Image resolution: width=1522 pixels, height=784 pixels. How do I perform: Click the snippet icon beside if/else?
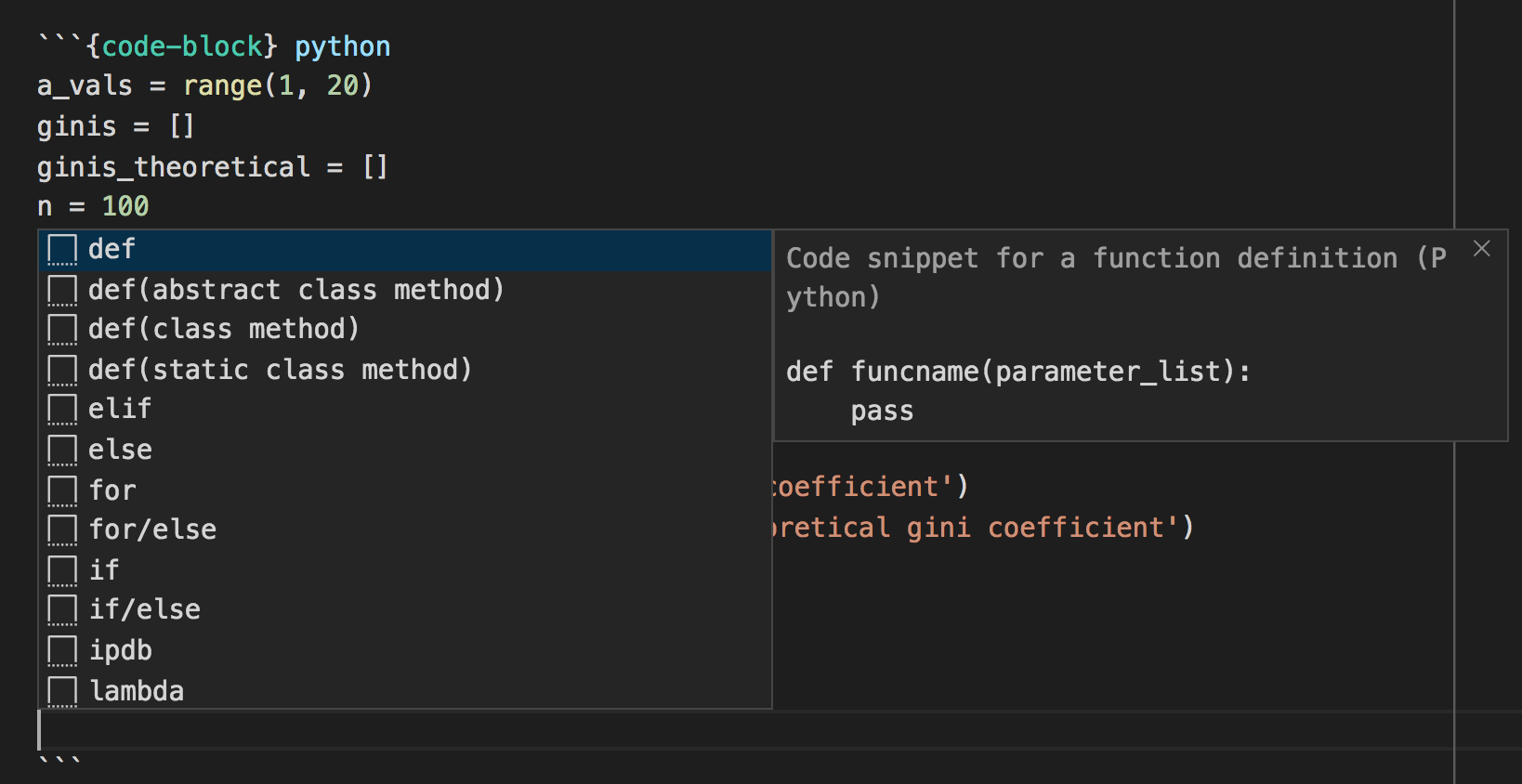click(x=62, y=610)
